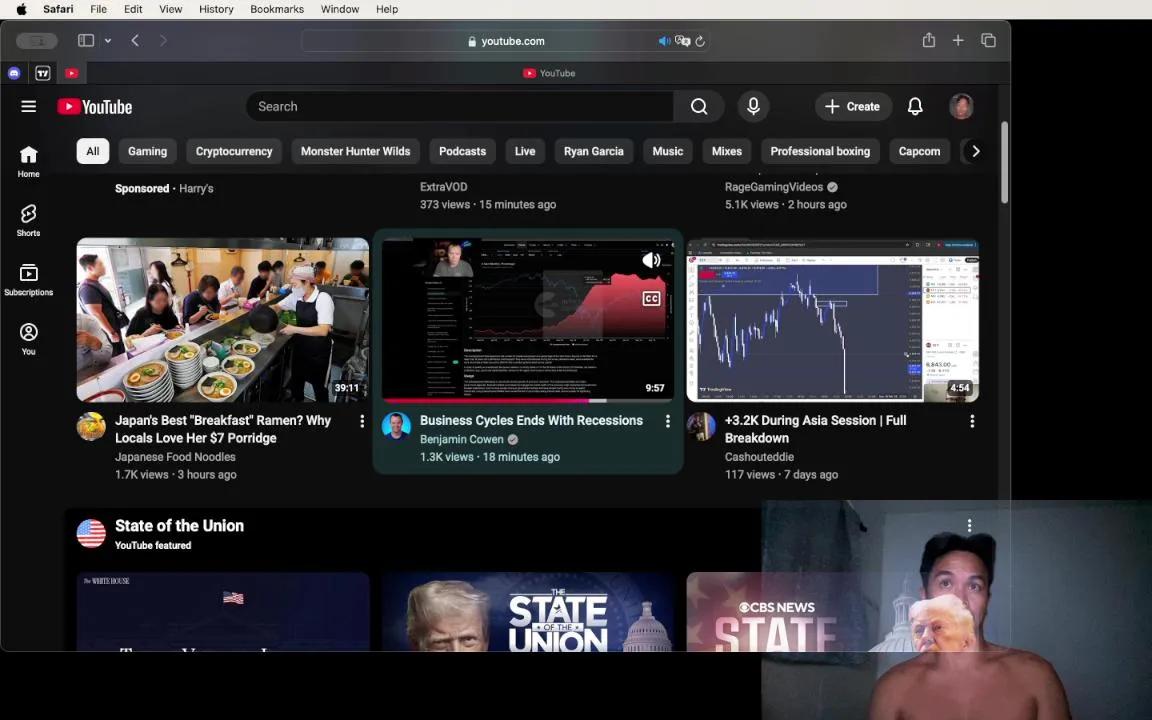
Task: Open options on the State of the Union shelf
Action: point(969,525)
